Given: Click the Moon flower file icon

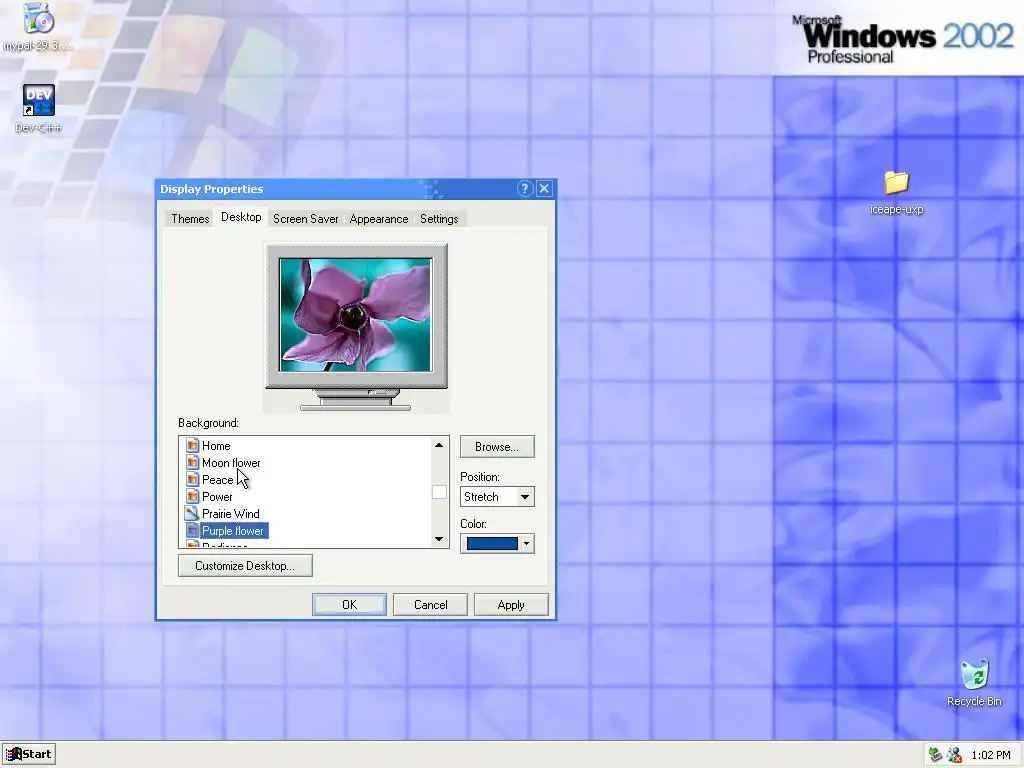Looking at the screenshot, I should coord(192,462).
